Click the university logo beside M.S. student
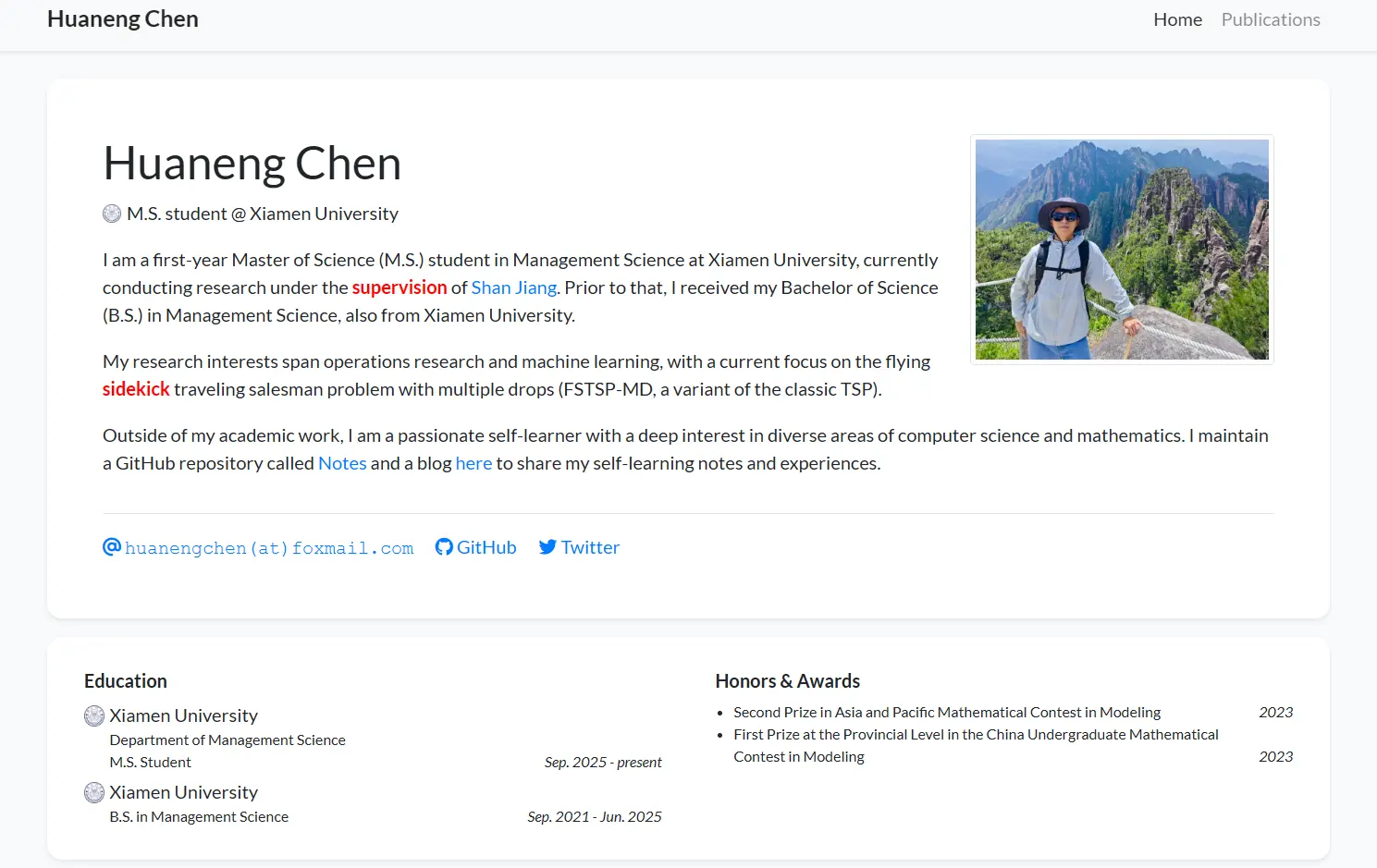This screenshot has width=1377, height=868. point(112,214)
